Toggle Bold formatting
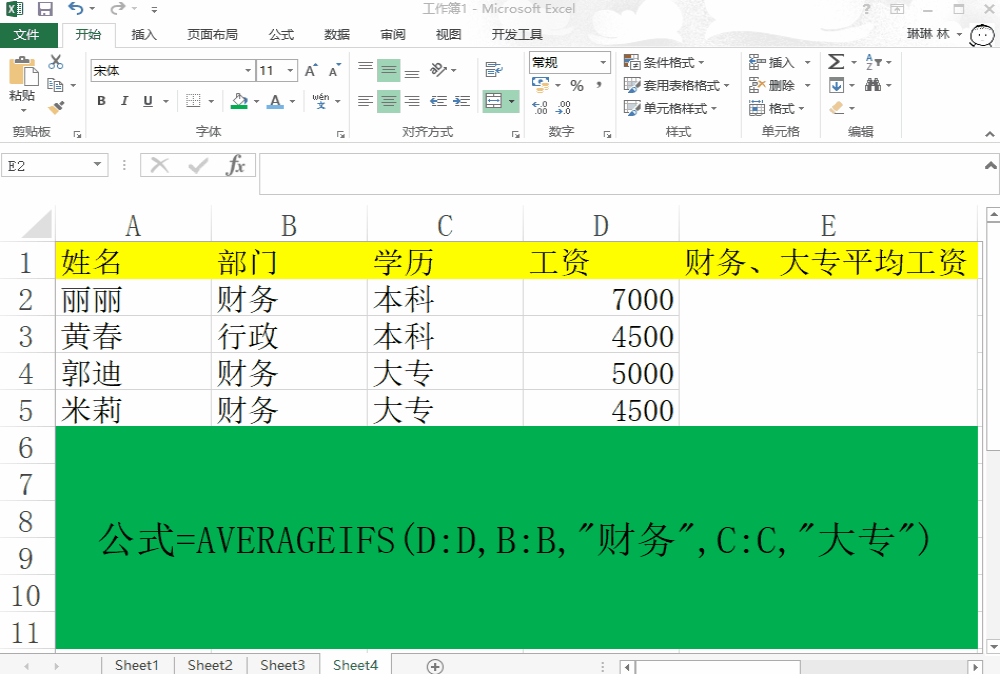Viewport: 1000px width, 674px height. [x=102, y=100]
